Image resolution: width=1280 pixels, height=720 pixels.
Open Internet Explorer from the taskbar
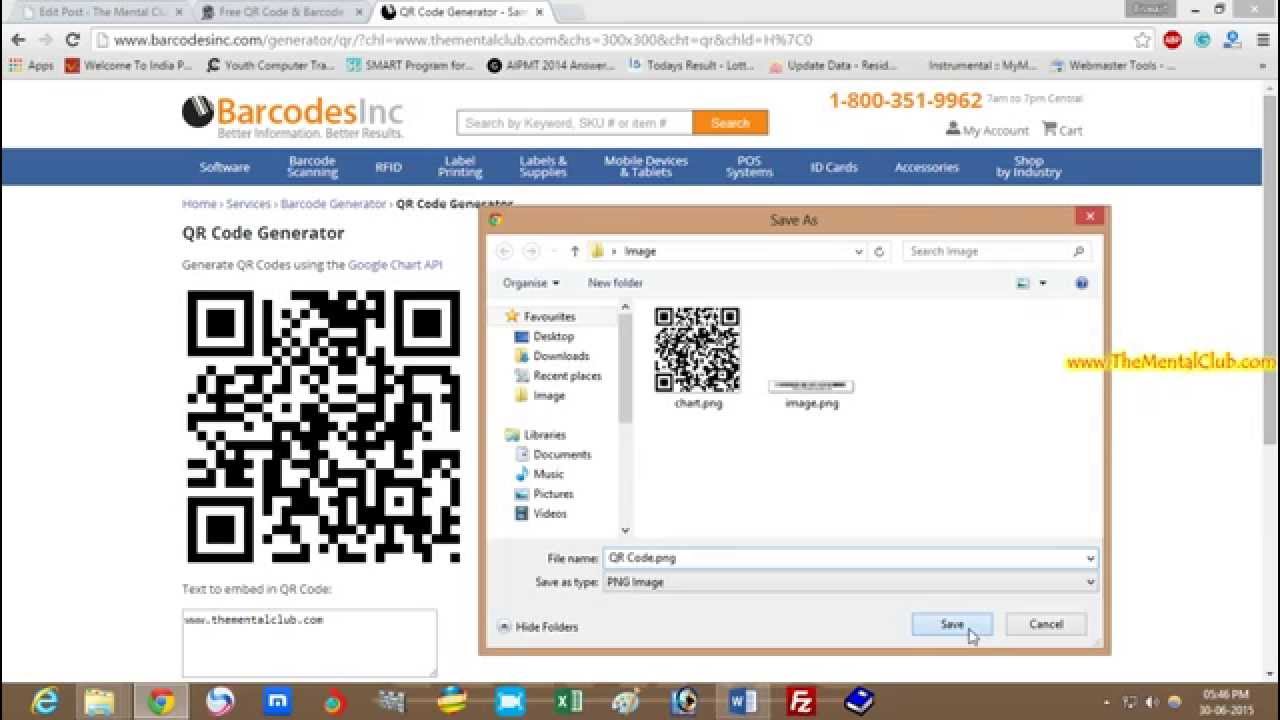[x=45, y=702]
